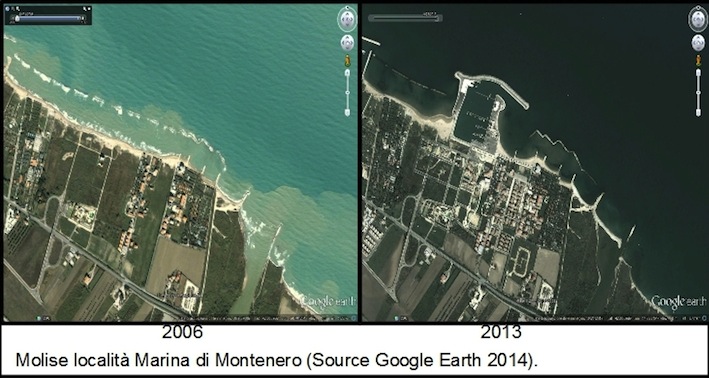Click the 2013 historical imagery time slider handle
Image resolution: width=709 pixels, height=378 pixels.
click(438, 18)
